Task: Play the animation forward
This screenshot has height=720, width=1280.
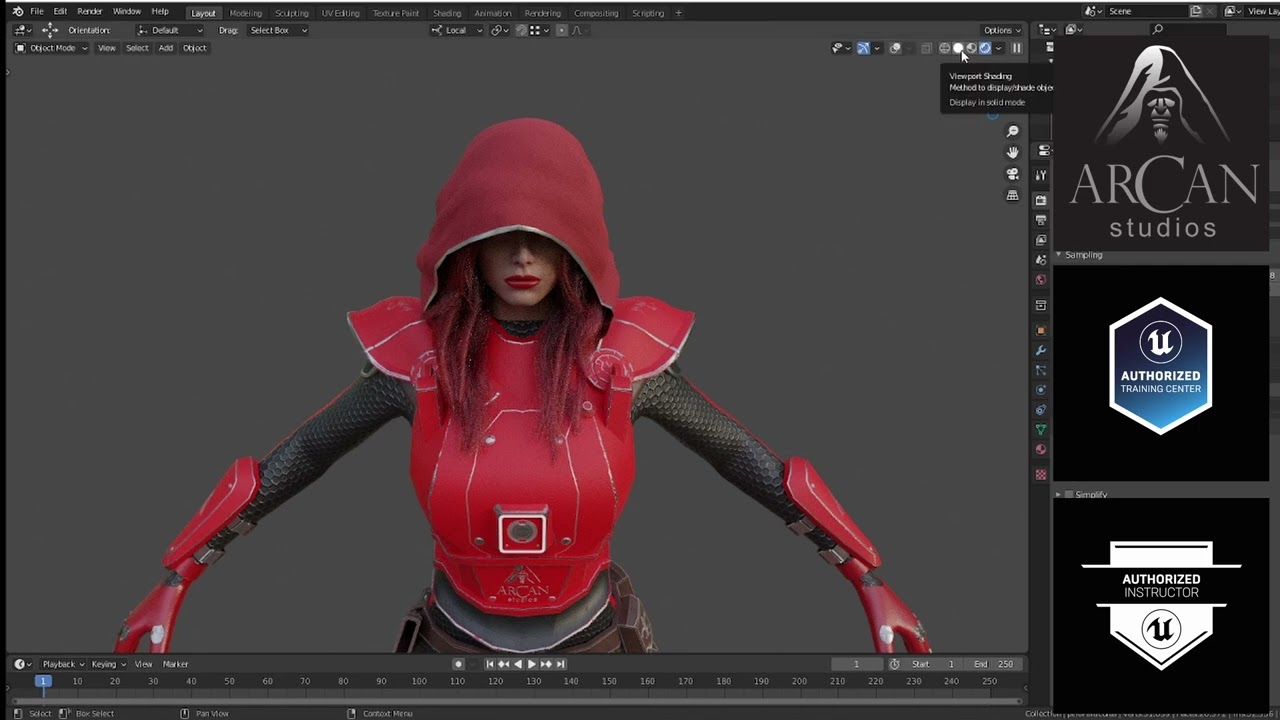Action: tap(532, 664)
